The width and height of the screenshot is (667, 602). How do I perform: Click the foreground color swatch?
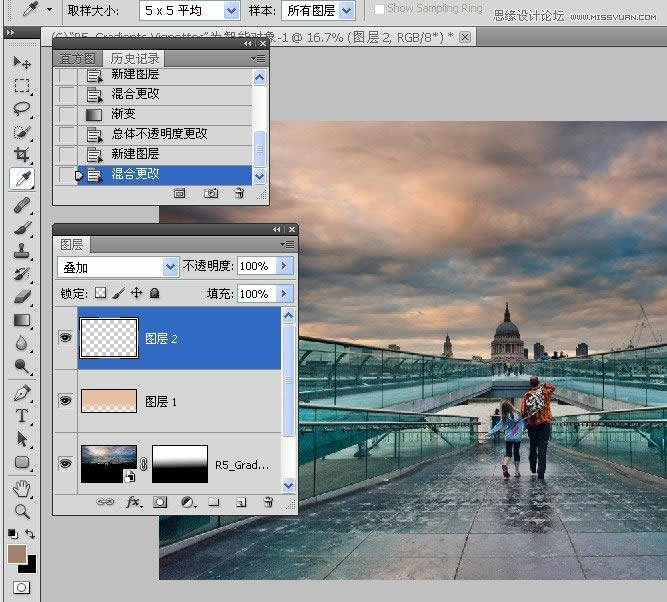(16, 554)
